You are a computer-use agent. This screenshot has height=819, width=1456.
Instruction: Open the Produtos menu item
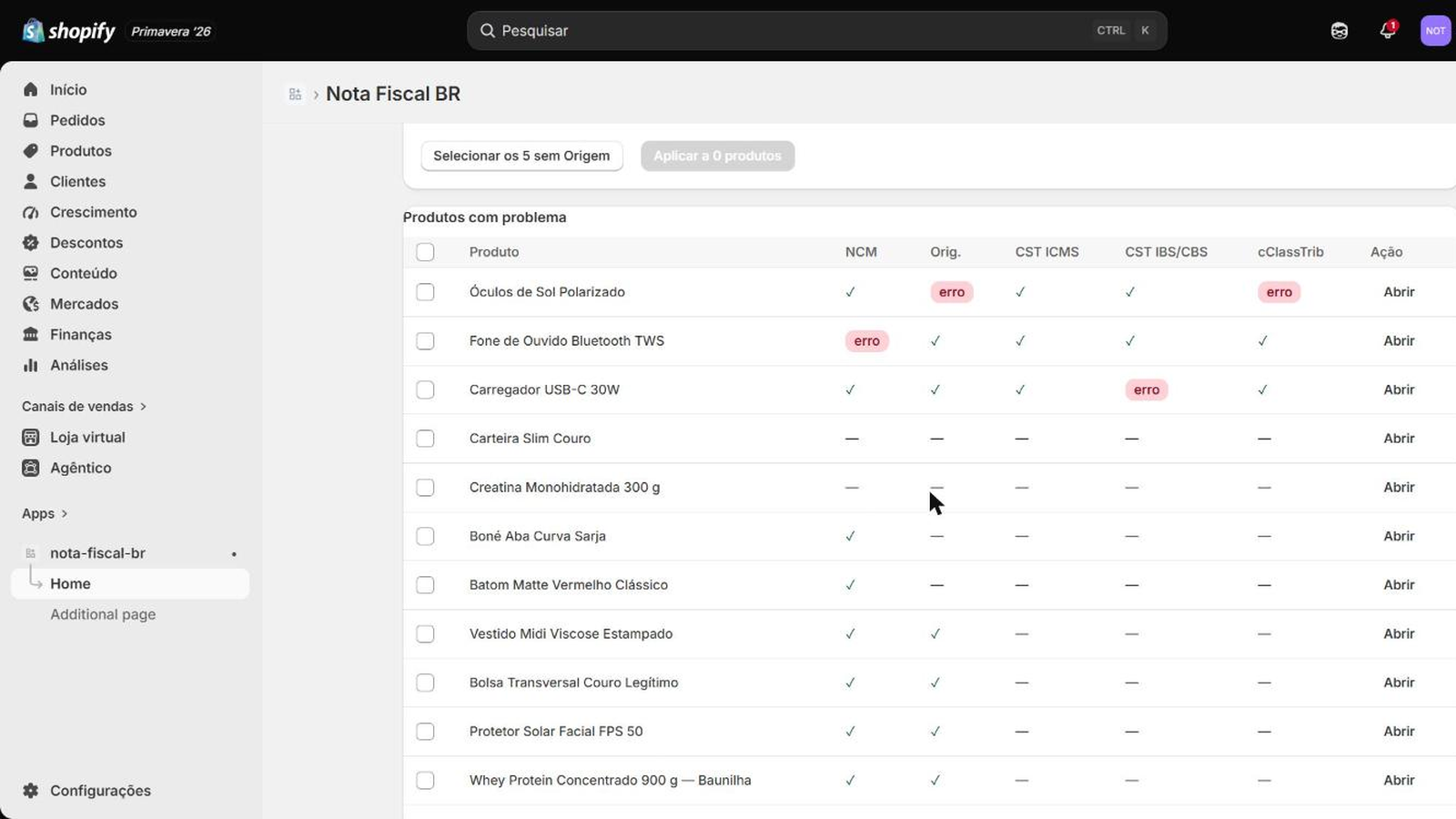pos(130,151)
